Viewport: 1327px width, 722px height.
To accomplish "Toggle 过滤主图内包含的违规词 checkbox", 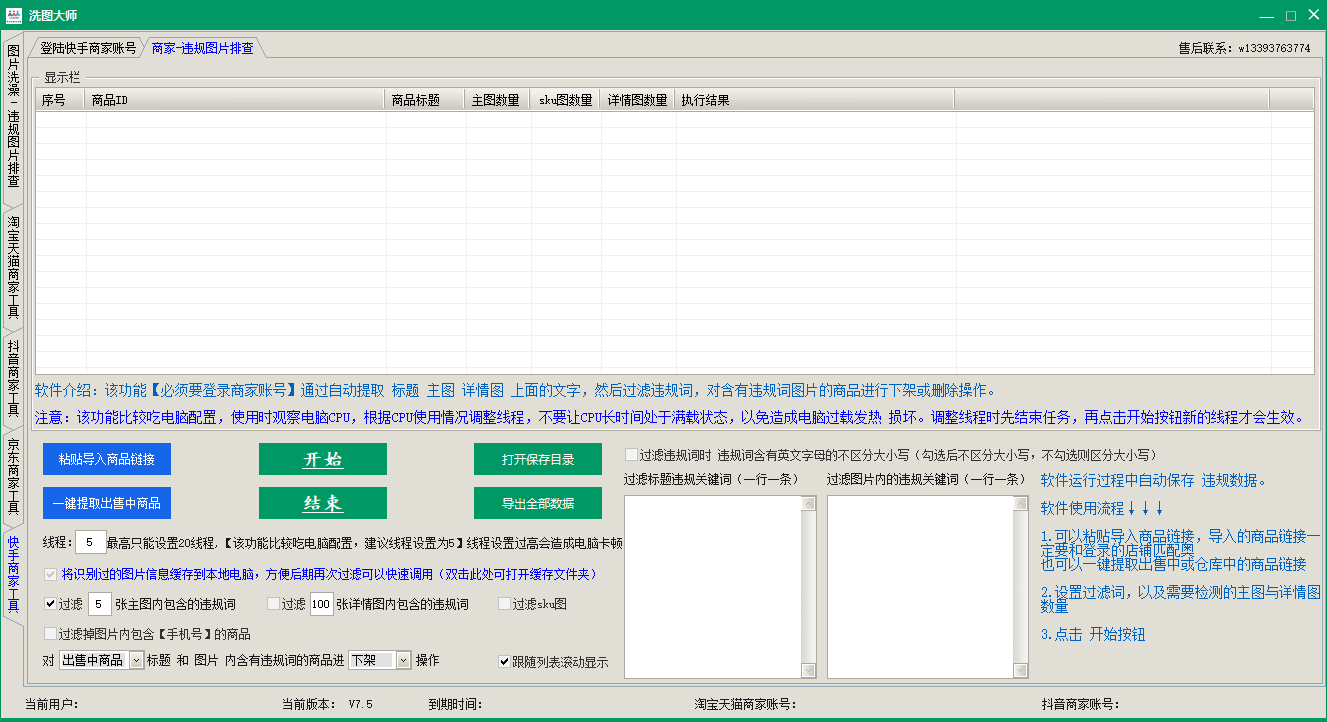I will [51, 604].
